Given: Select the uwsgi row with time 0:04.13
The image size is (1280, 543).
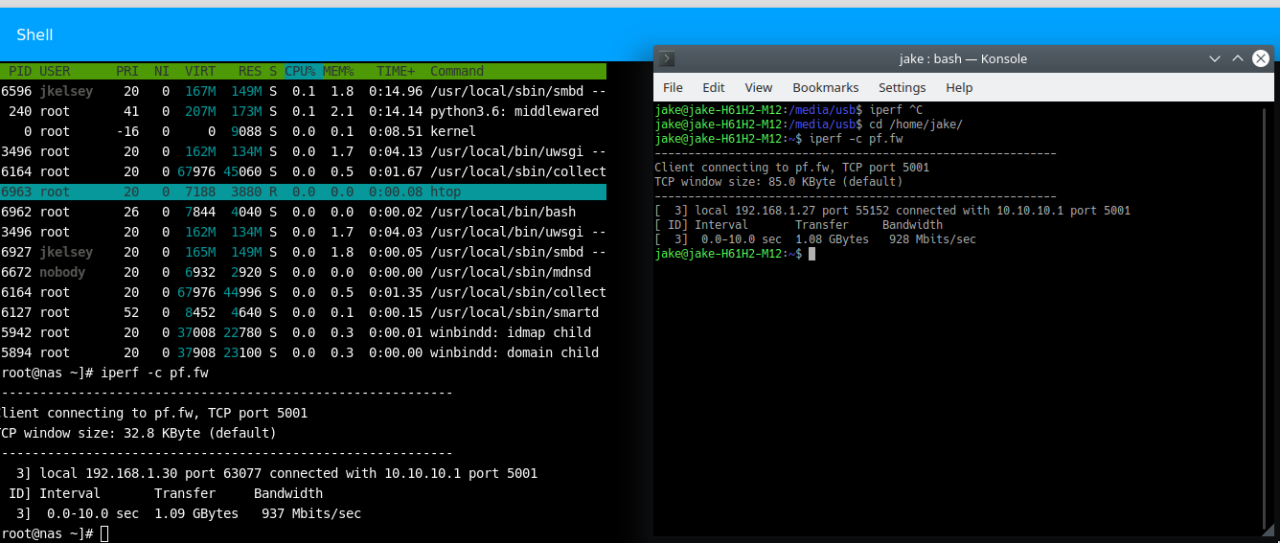Looking at the screenshot, I should pos(303,151).
